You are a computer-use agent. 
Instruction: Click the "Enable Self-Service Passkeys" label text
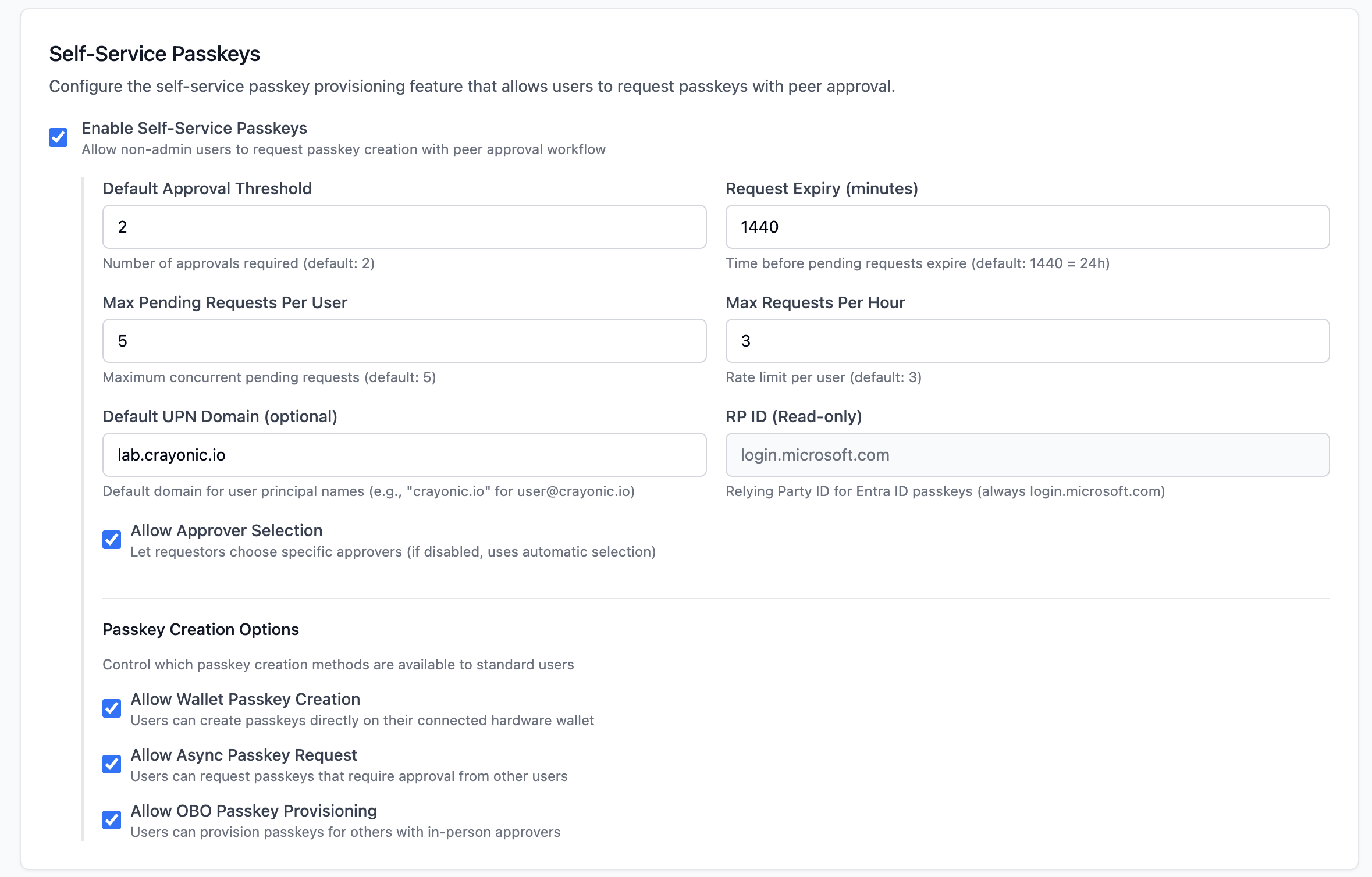click(x=194, y=128)
